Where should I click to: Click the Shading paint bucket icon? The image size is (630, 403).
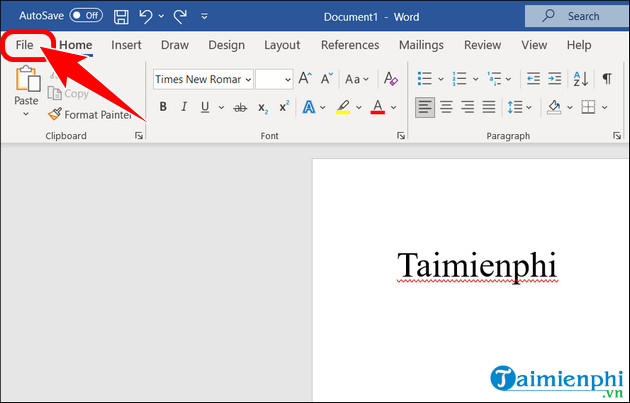(x=554, y=107)
